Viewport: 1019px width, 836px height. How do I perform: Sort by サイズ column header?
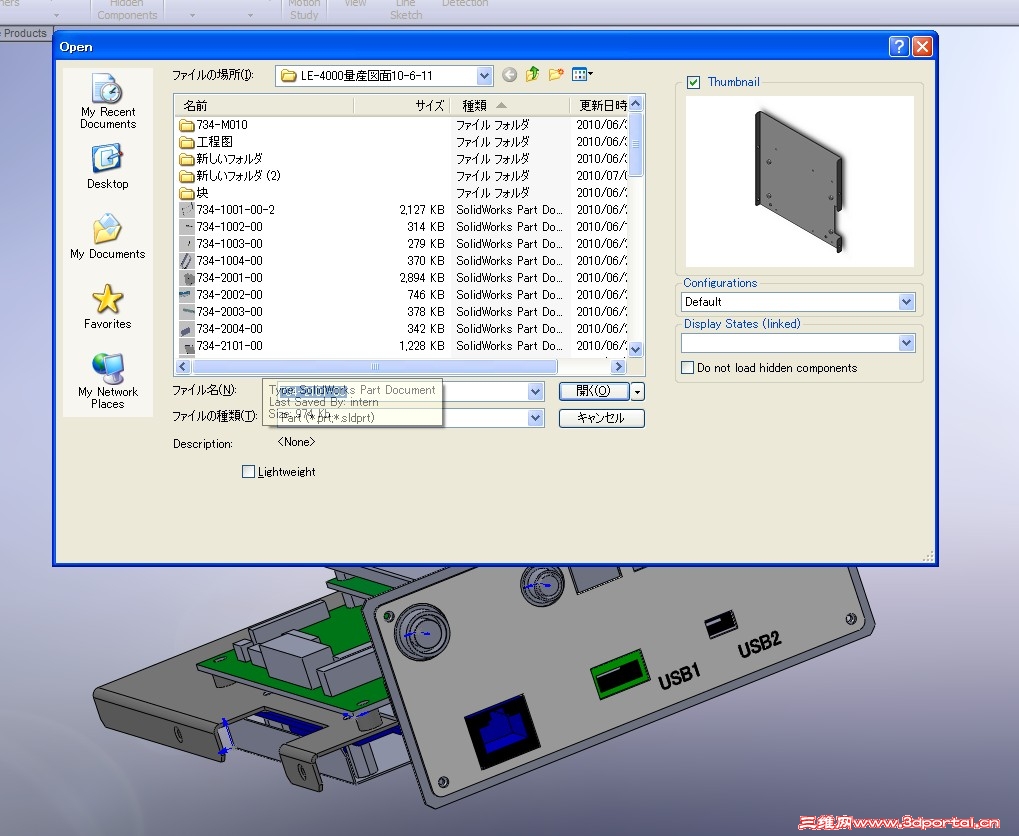tap(402, 105)
